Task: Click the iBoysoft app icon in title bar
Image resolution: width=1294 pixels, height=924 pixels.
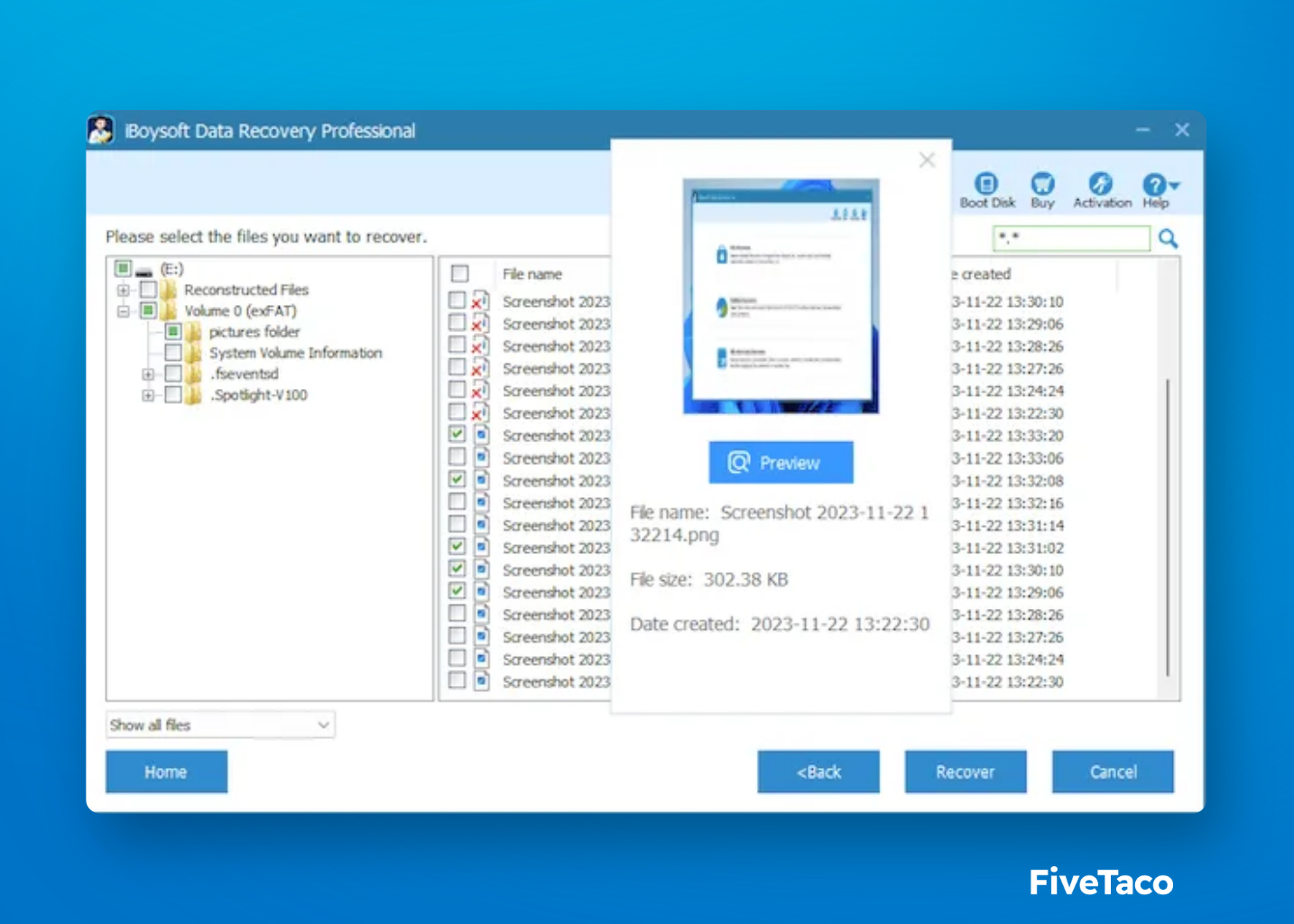Action: (100, 130)
